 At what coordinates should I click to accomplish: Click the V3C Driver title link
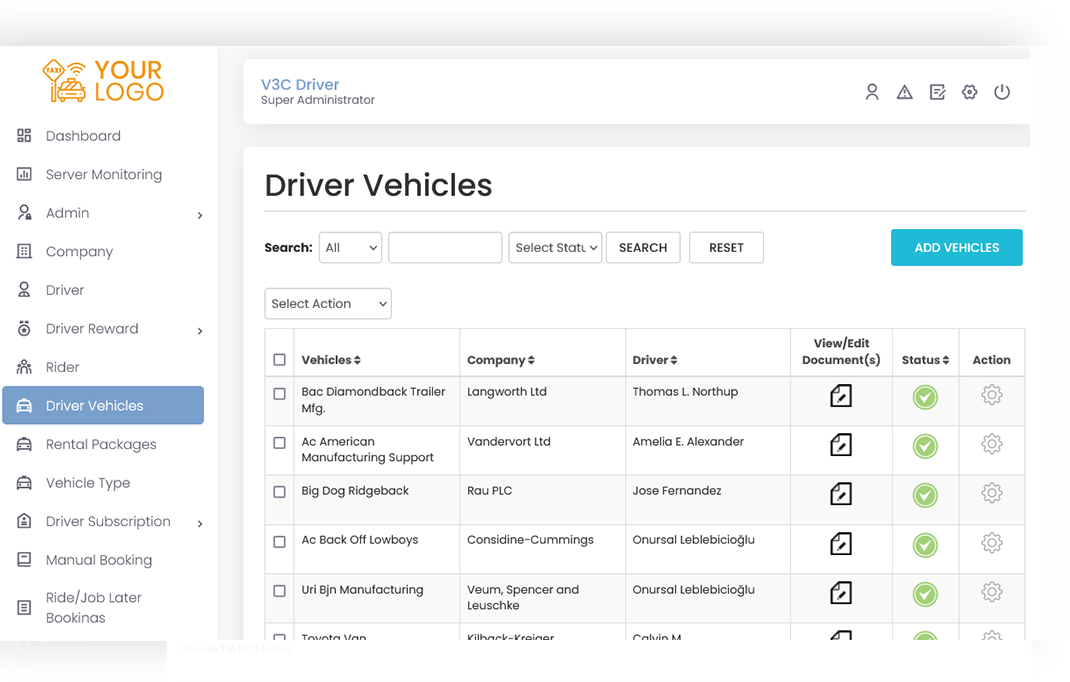tap(300, 85)
